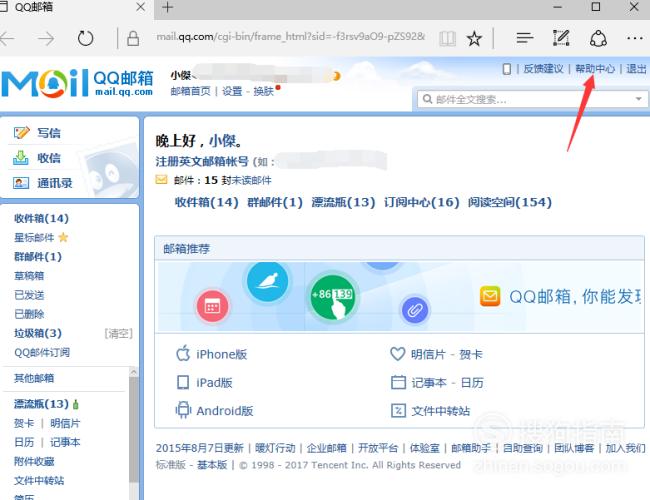
Task: Click the browser back arrow
Action: [x=7, y=39]
